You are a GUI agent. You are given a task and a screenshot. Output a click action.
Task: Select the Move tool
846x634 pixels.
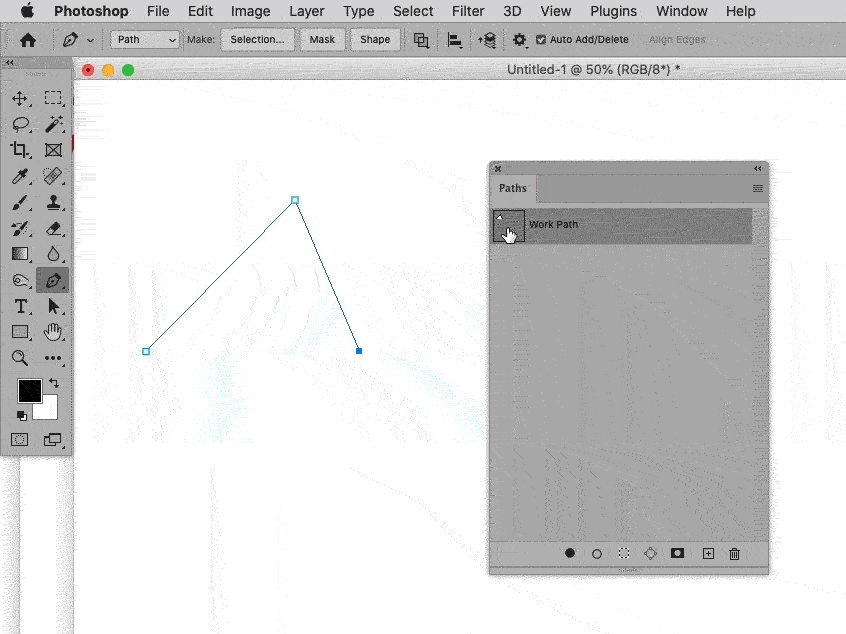point(20,98)
